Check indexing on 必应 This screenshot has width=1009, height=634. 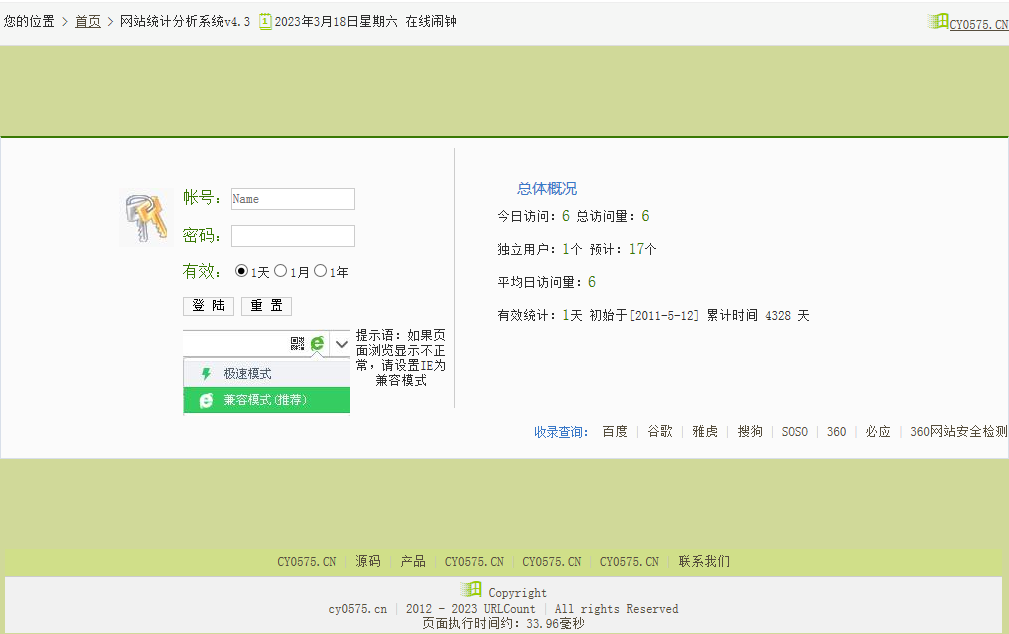point(878,432)
